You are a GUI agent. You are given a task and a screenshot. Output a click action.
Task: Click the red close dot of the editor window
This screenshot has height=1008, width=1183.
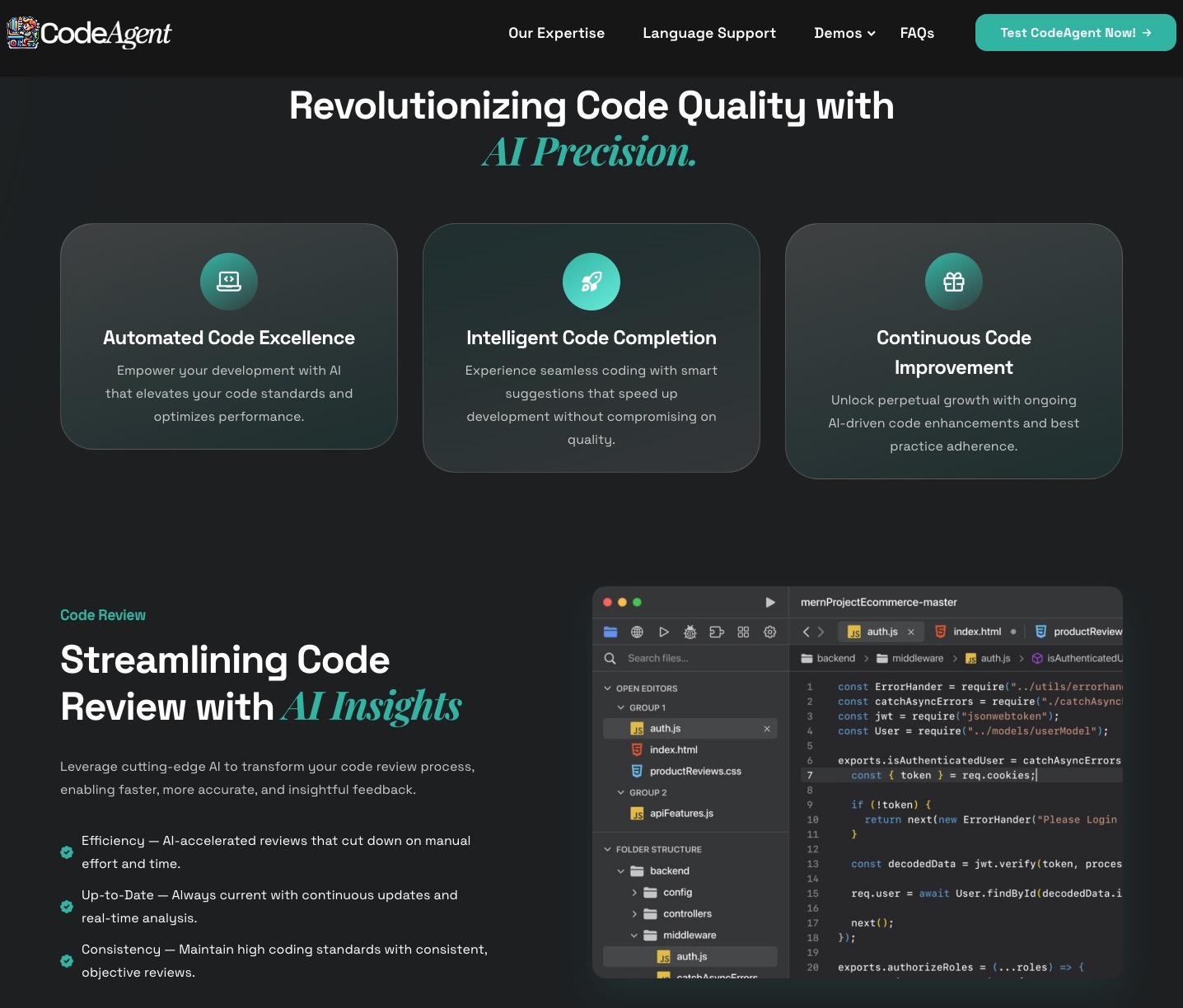(x=607, y=602)
